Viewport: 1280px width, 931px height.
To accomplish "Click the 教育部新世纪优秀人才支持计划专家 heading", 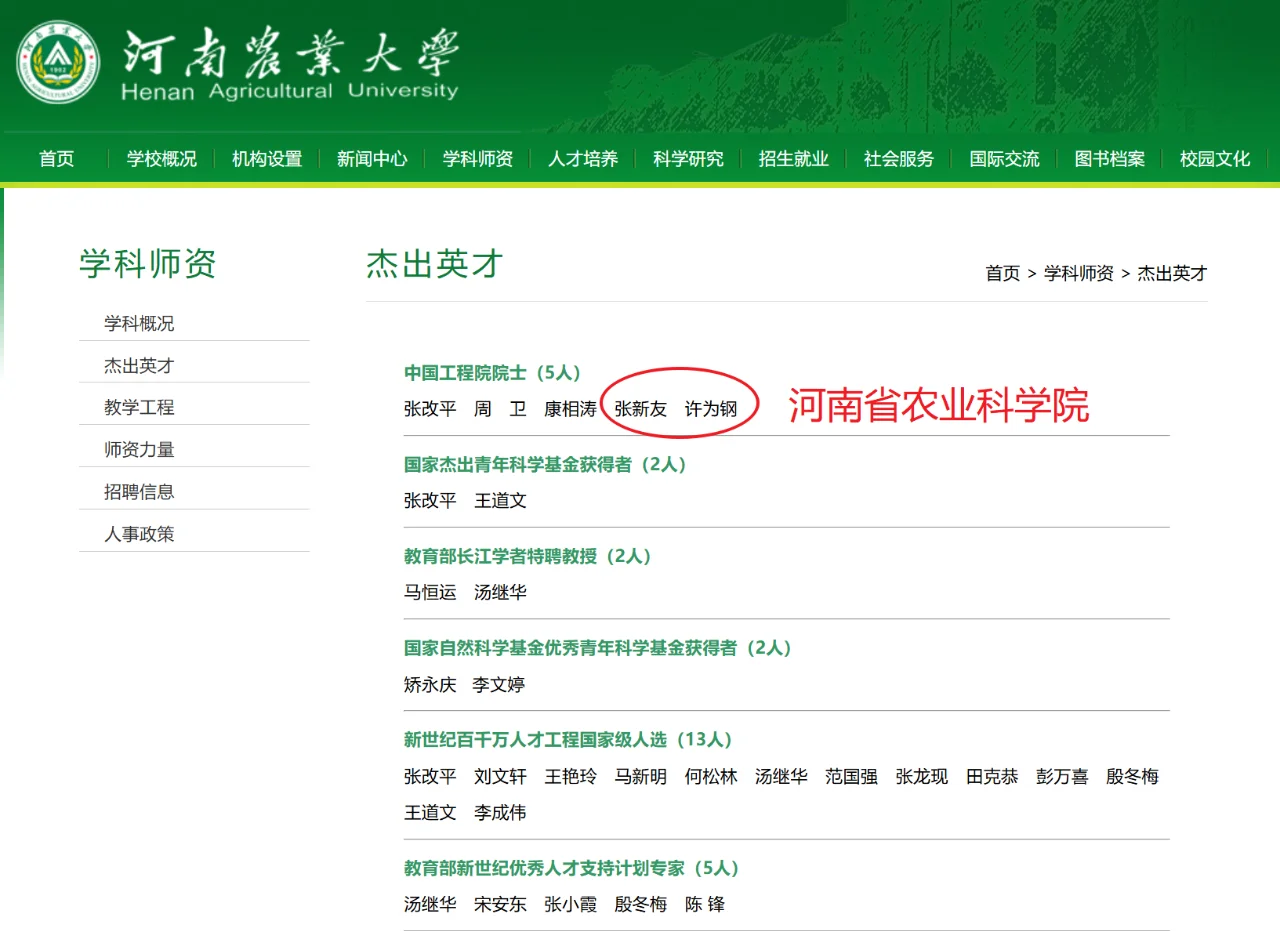I will 572,869.
